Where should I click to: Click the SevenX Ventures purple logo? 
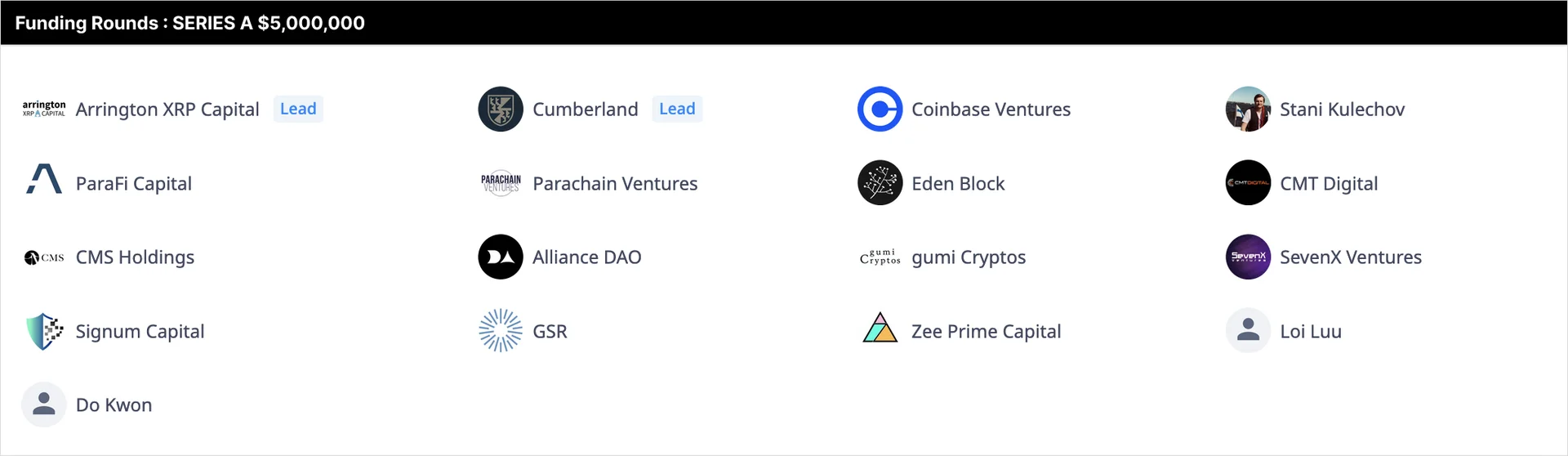(1248, 257)
